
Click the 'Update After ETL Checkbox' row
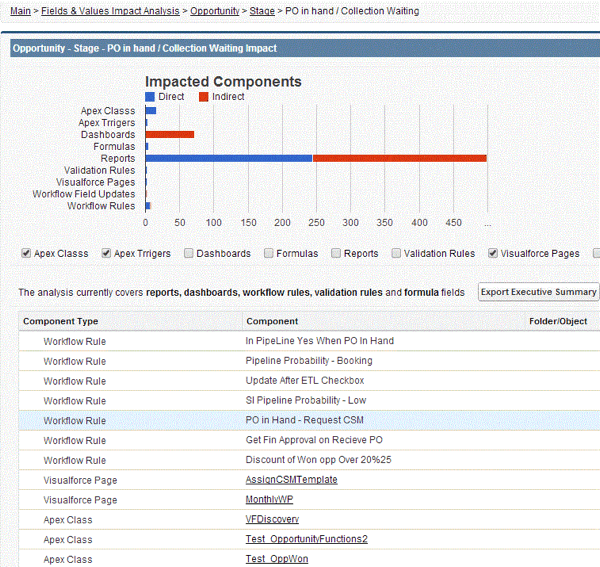point(309,381)
